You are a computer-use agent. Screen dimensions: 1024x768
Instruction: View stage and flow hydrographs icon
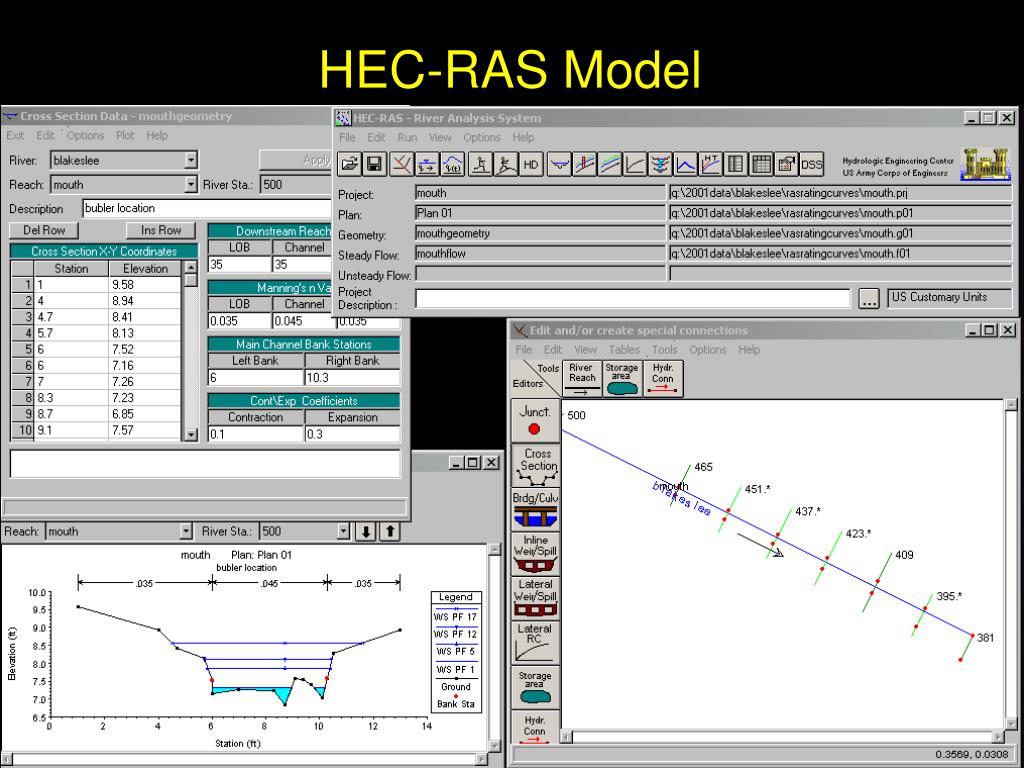685,165
